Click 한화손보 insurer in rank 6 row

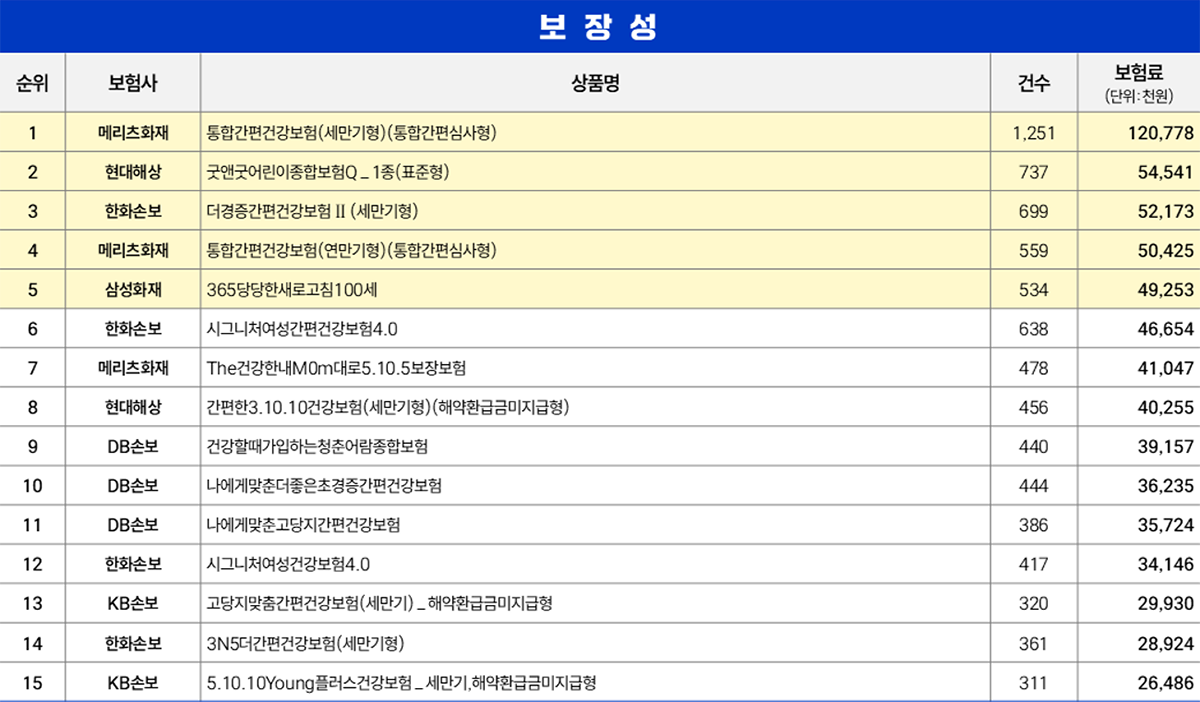pyautogui.click(x=133, y=329)
